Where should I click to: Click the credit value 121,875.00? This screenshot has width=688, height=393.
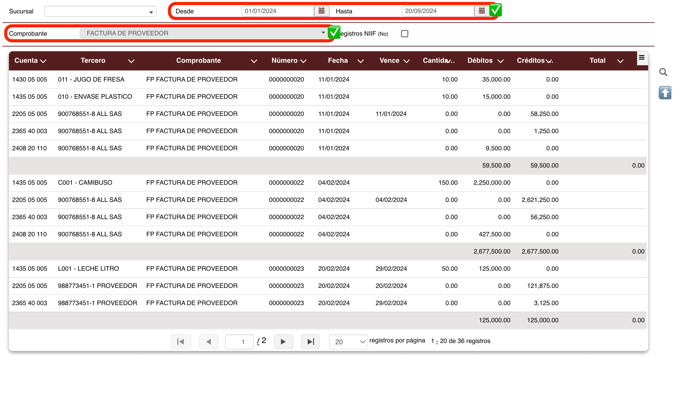pyautogui.click(x=543, y=286)
